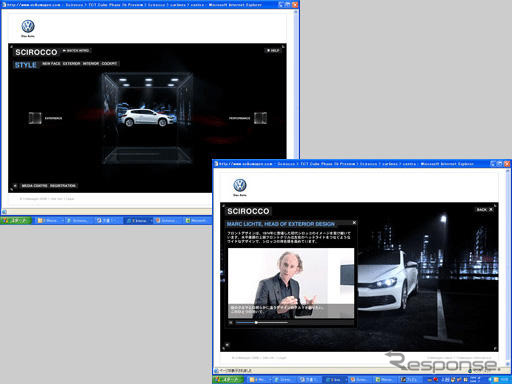Click the BACK button with the X
Screen dimensions: 512x384
point(484,210)
